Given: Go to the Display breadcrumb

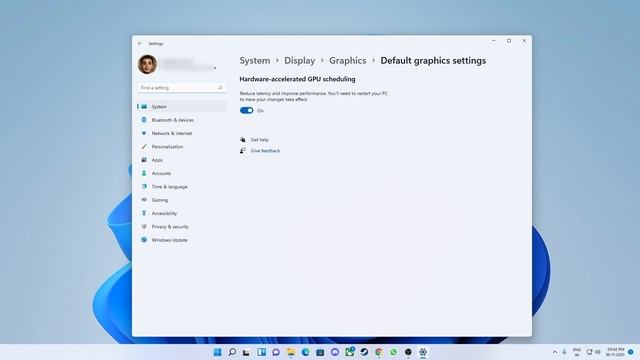Looking at the screenshot, I should 300,60.
